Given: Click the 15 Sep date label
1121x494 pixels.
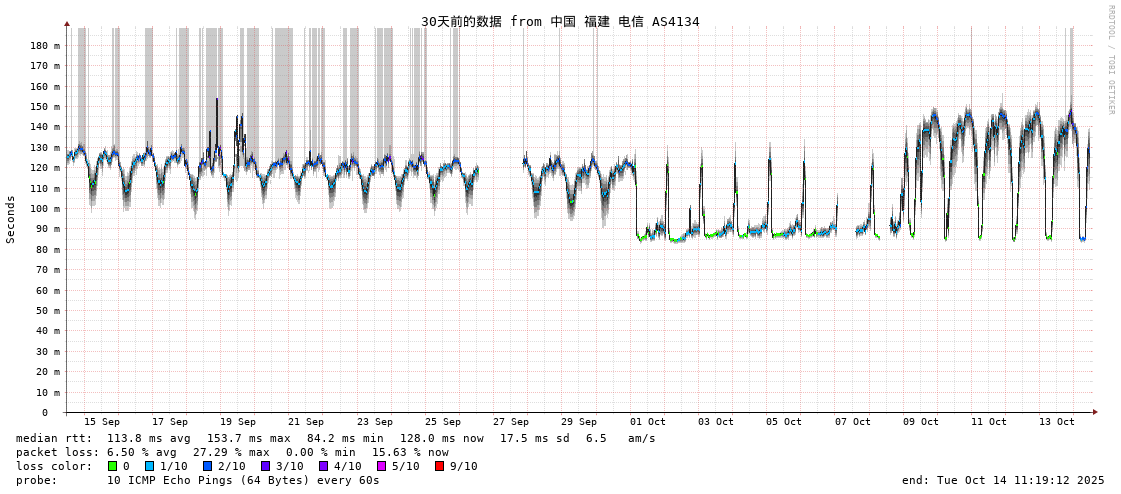Looking at the screenshot, I should tap(102, 422).
